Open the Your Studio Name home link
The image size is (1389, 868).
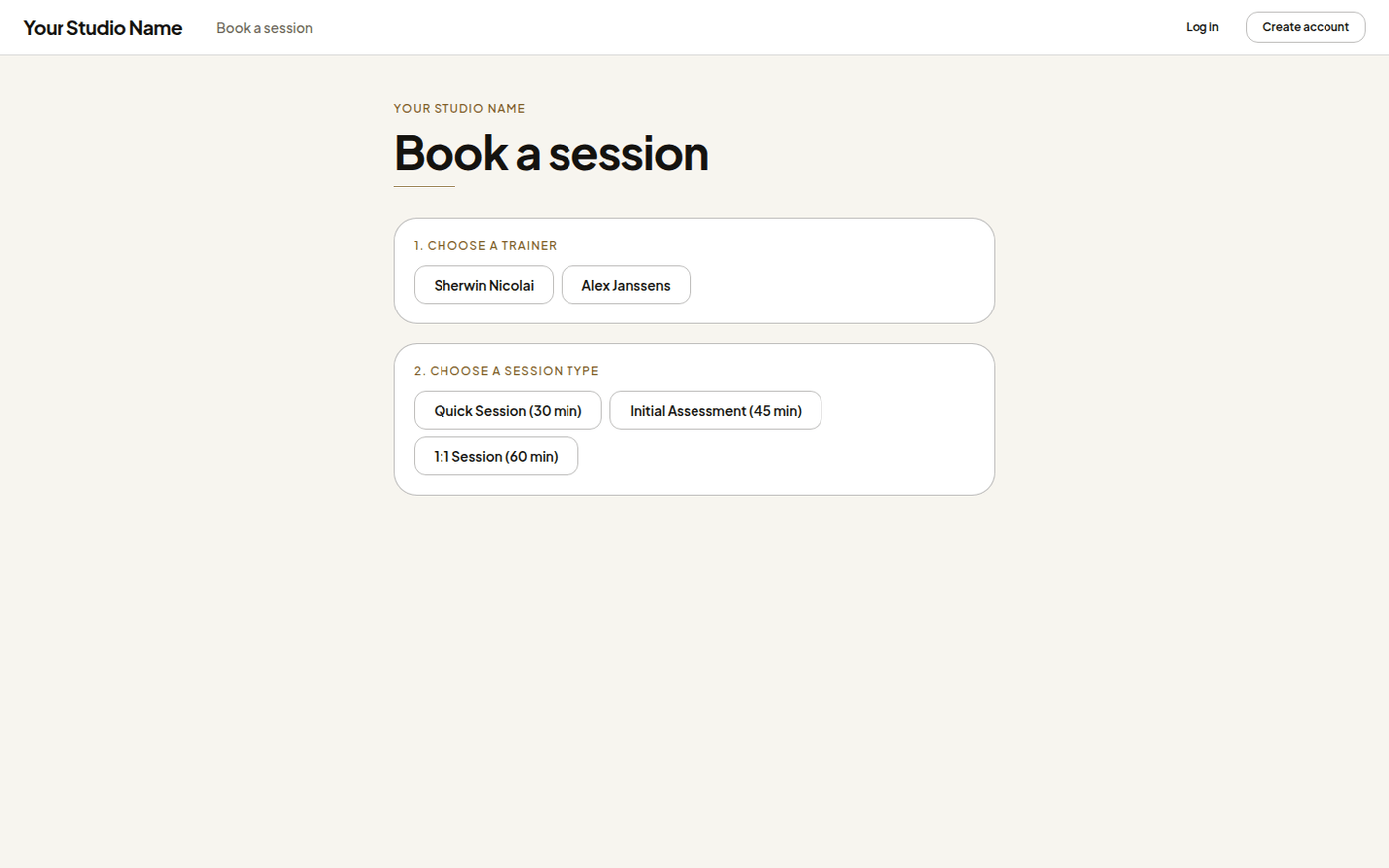point(102,28)
